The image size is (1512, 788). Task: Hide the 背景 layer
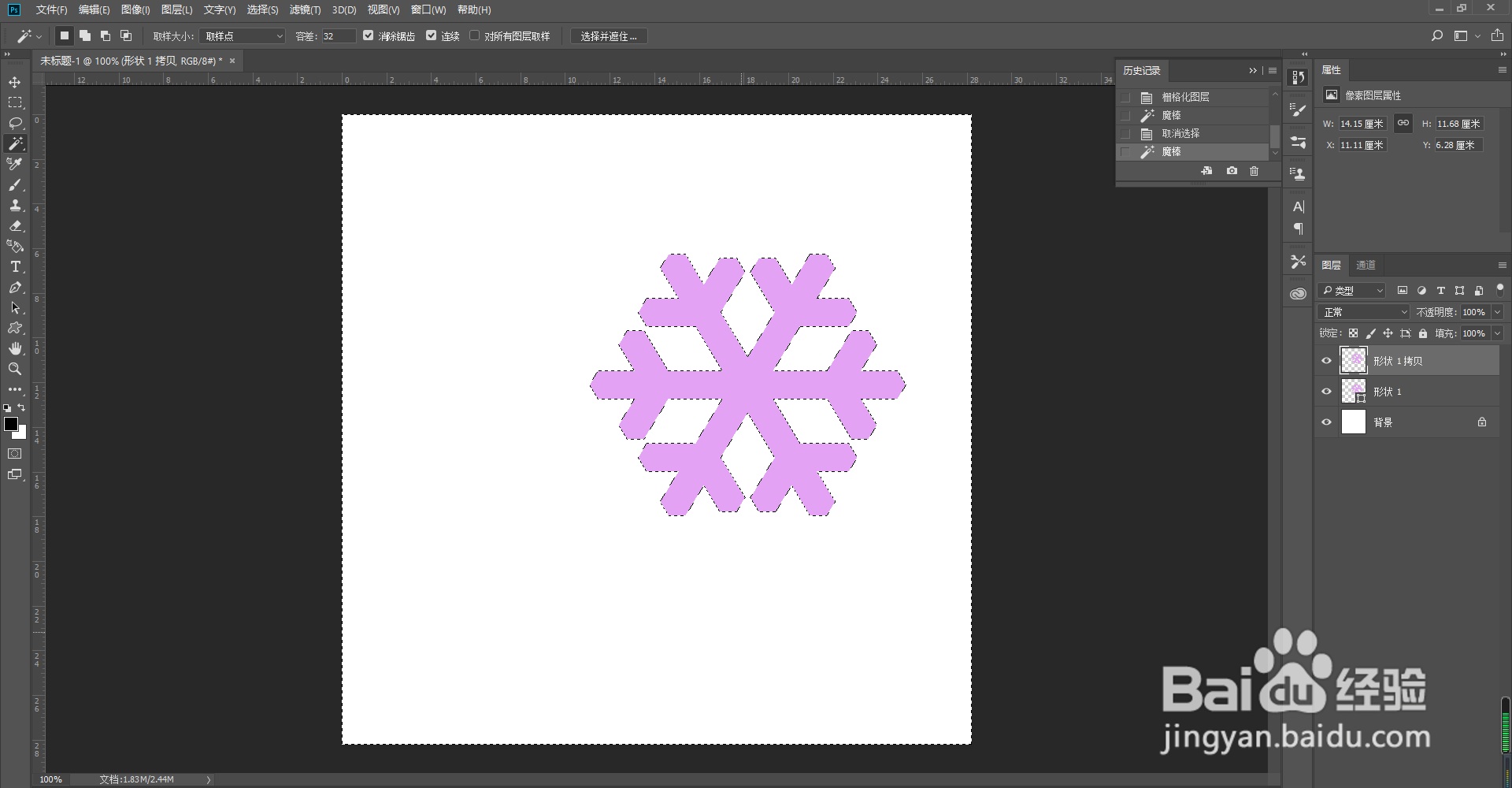coord(1326,422)
